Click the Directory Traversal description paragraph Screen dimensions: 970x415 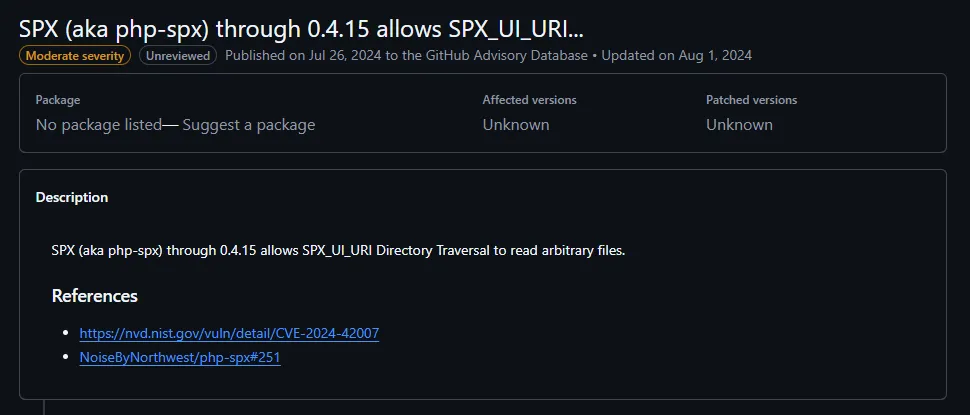tap(338, 251)
